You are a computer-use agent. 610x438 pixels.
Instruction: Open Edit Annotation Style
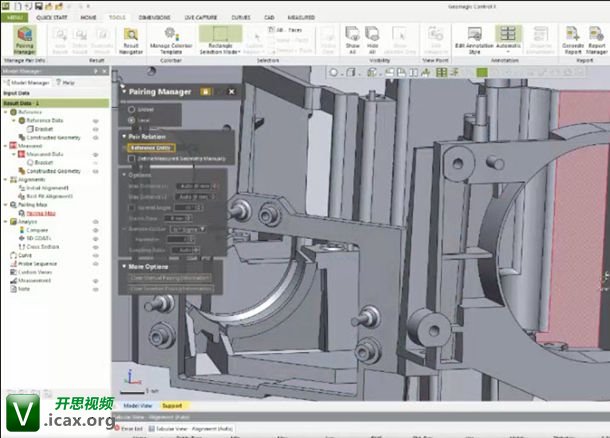point(474,41)
